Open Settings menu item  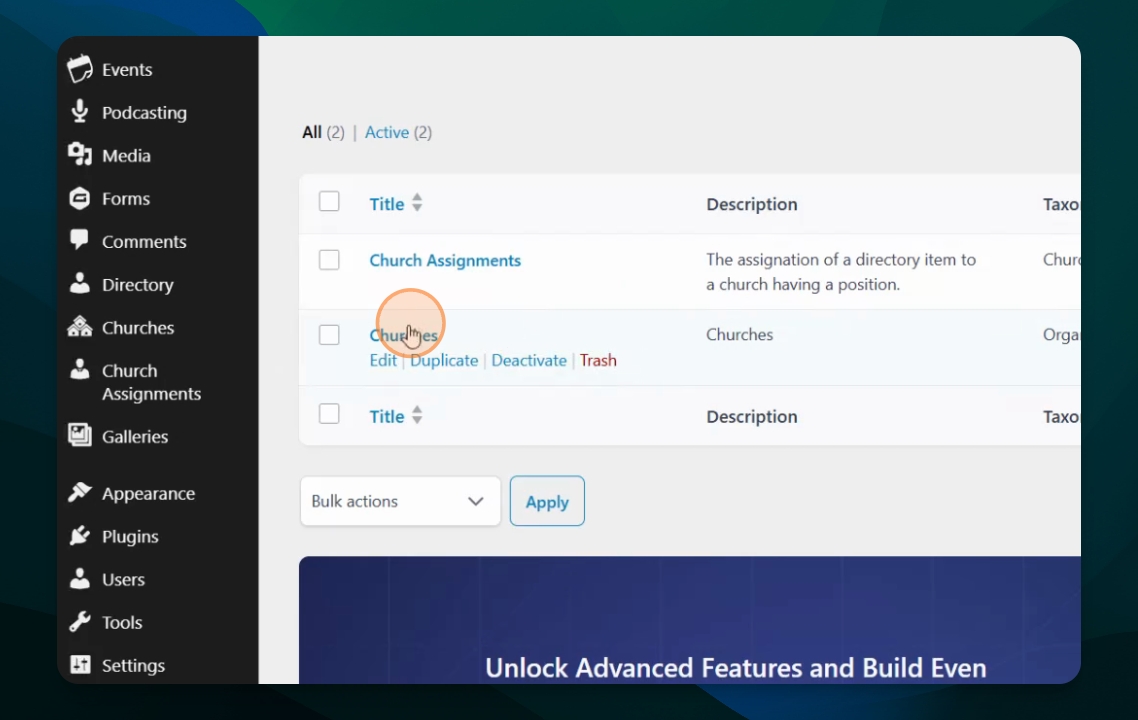(134, 666)
